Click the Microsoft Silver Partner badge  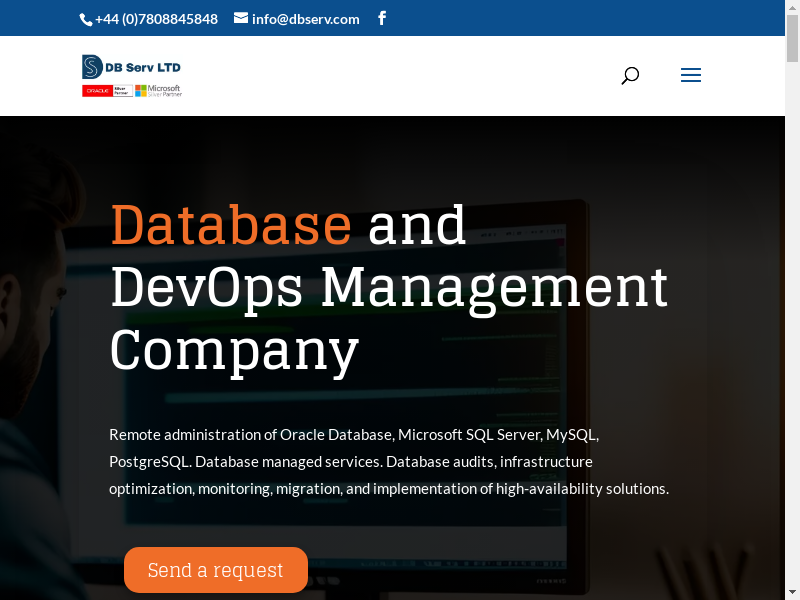[x=159, y=91]
